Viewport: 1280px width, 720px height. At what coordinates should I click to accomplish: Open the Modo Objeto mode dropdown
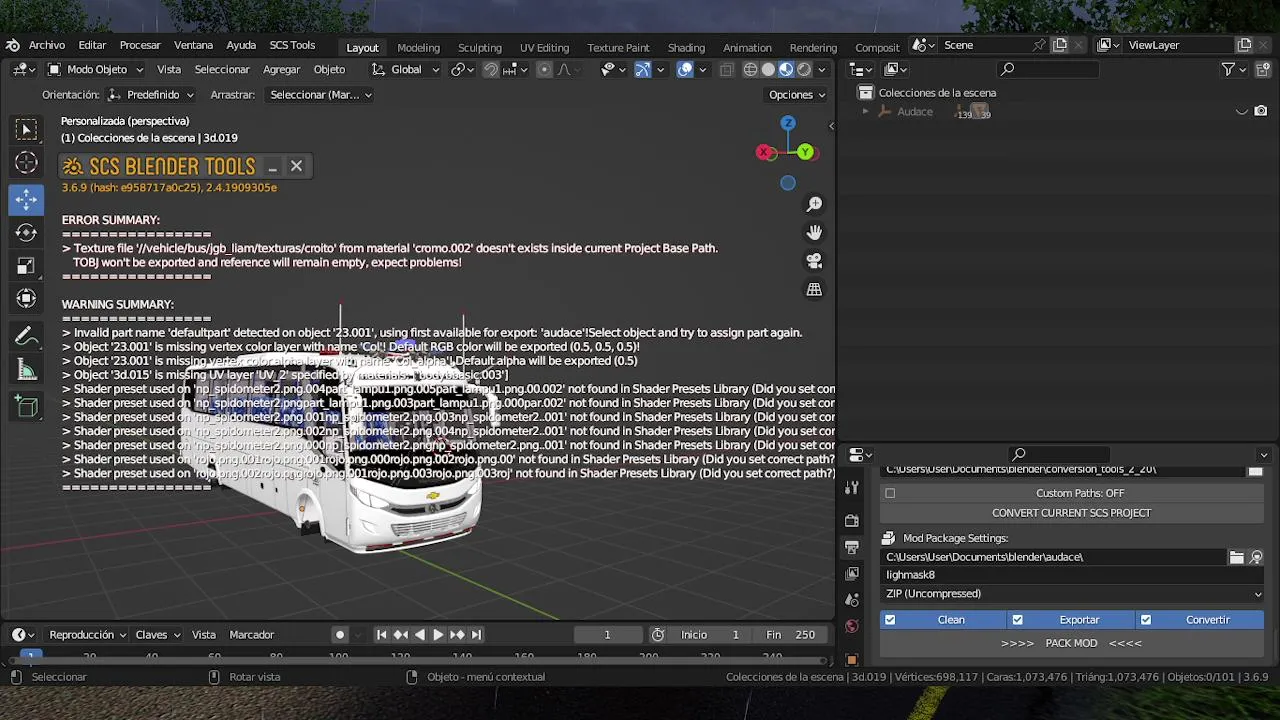[x=96, y=69]
